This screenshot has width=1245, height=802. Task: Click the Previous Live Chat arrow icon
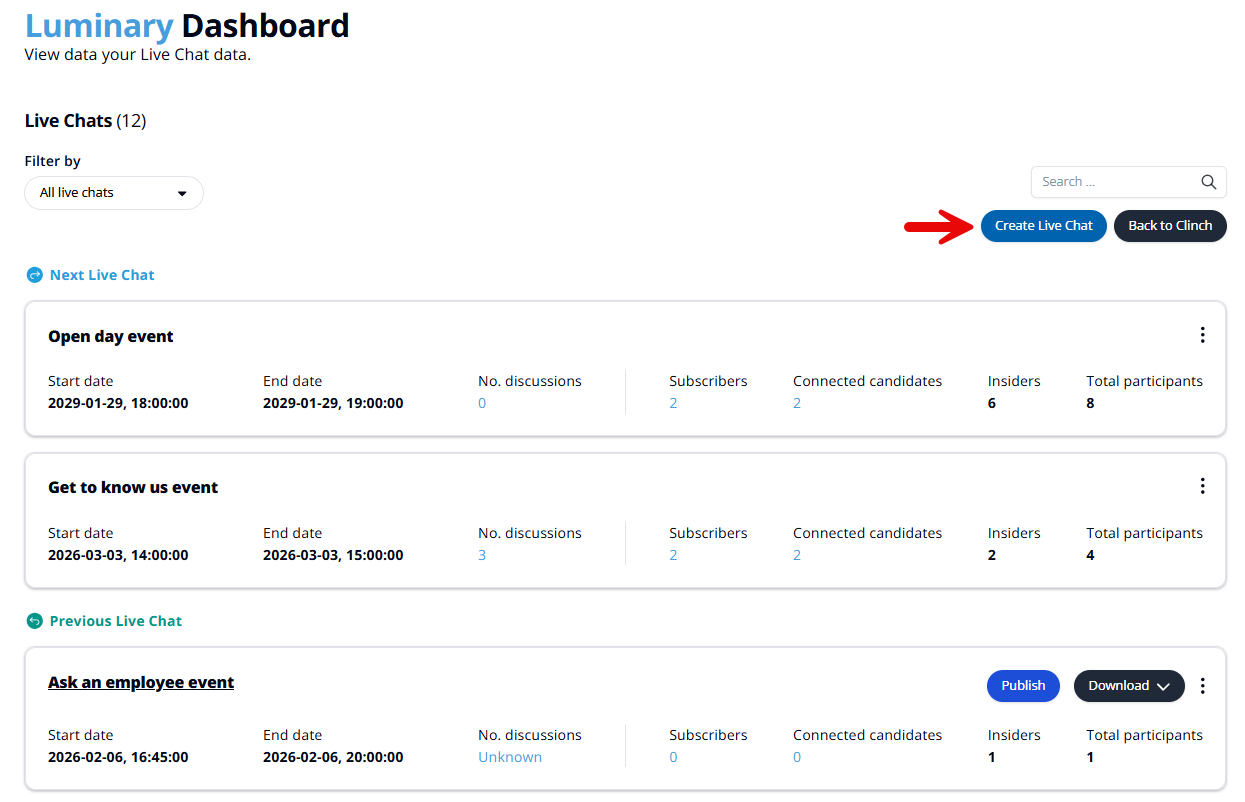(x=35, y=621)
